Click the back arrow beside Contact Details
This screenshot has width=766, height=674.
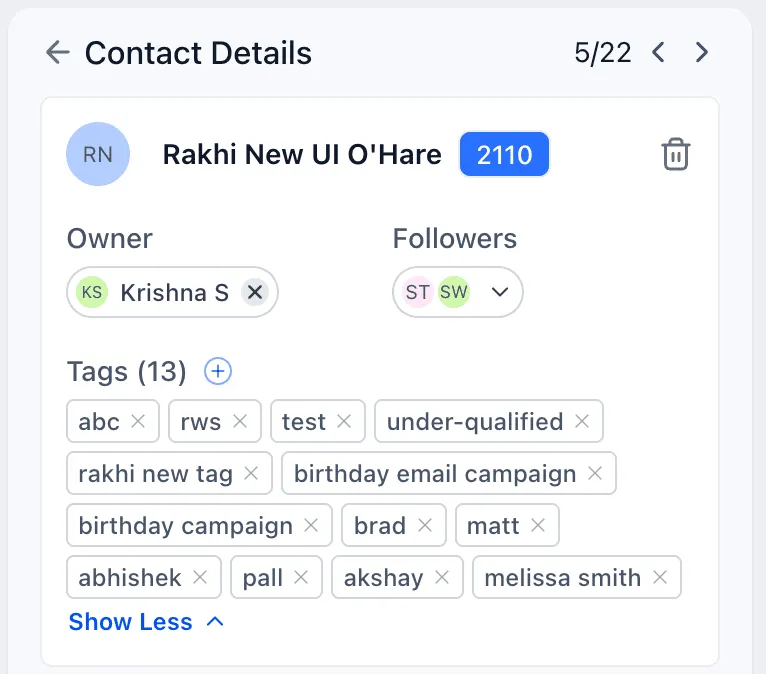coord(58,53)
